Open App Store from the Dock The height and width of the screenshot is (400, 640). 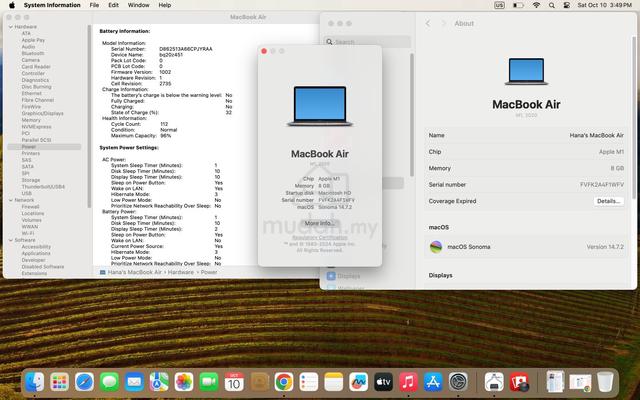pyautogui.click(x=433, y=382)
